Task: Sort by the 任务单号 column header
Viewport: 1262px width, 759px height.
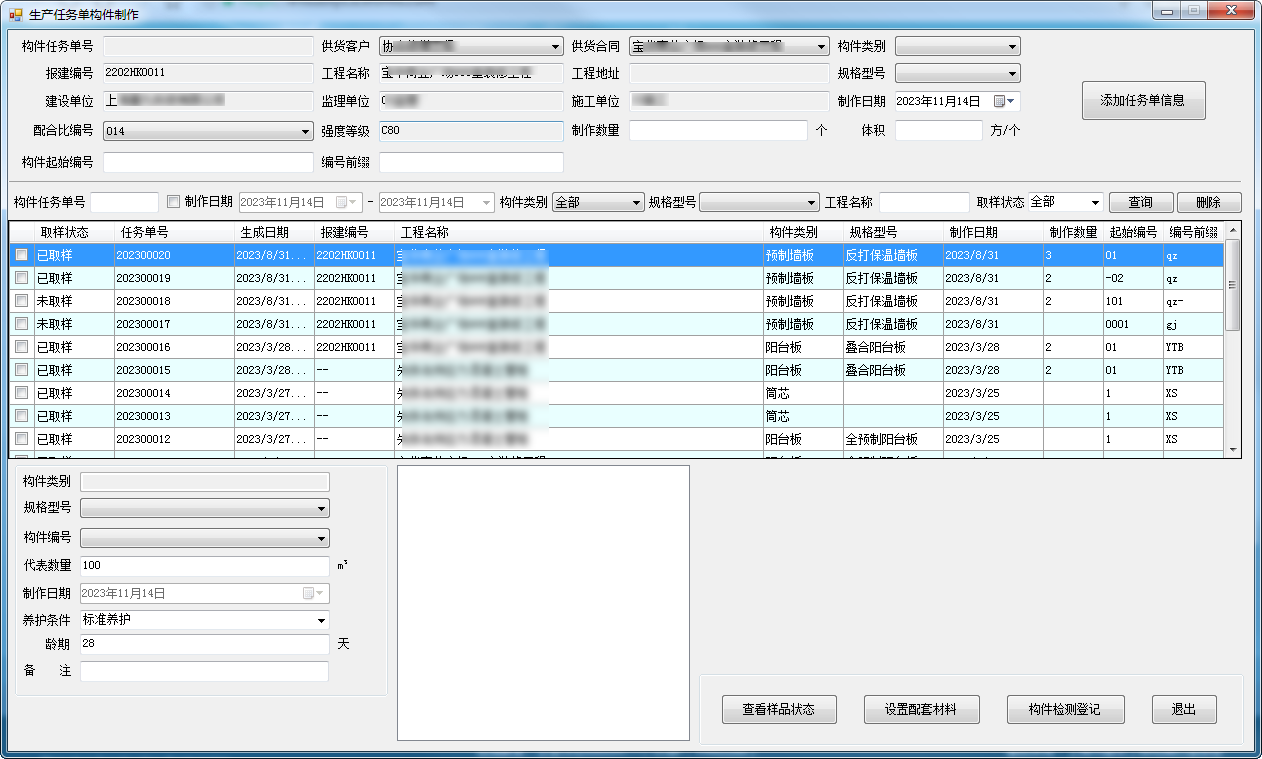Action: point(145,232)
